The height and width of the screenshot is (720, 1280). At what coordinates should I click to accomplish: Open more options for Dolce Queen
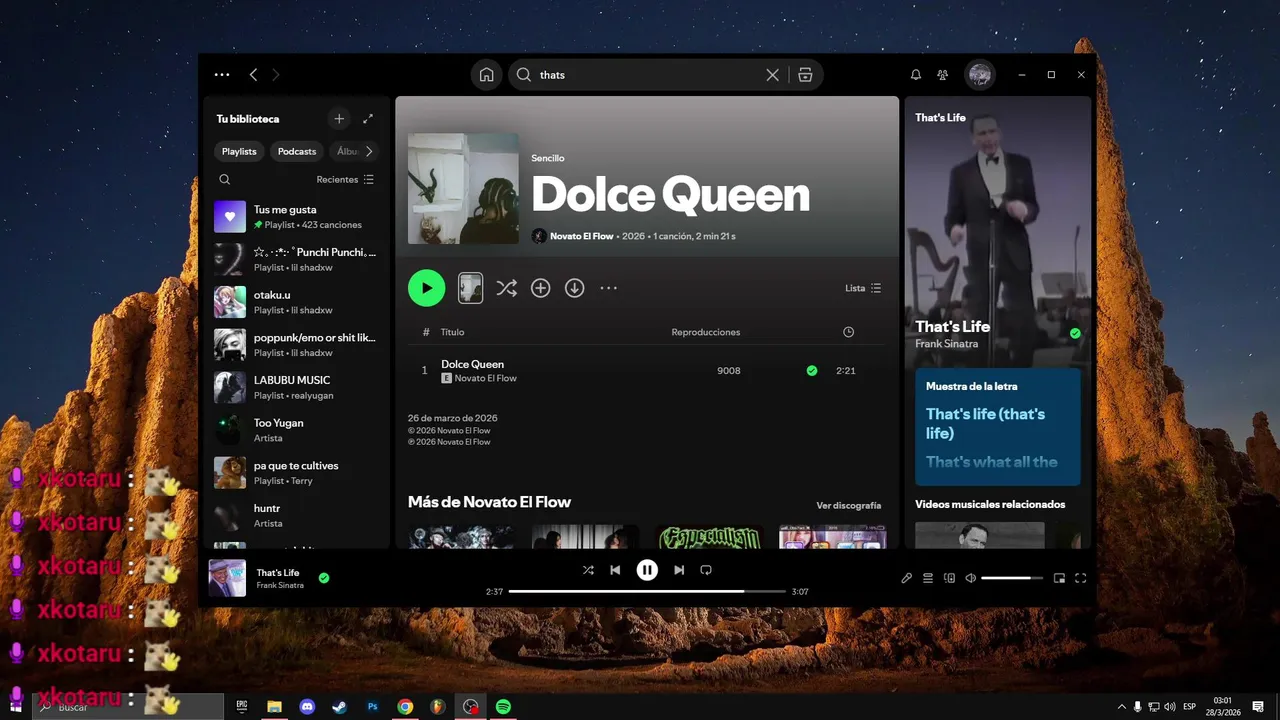(x=608, y=288)
